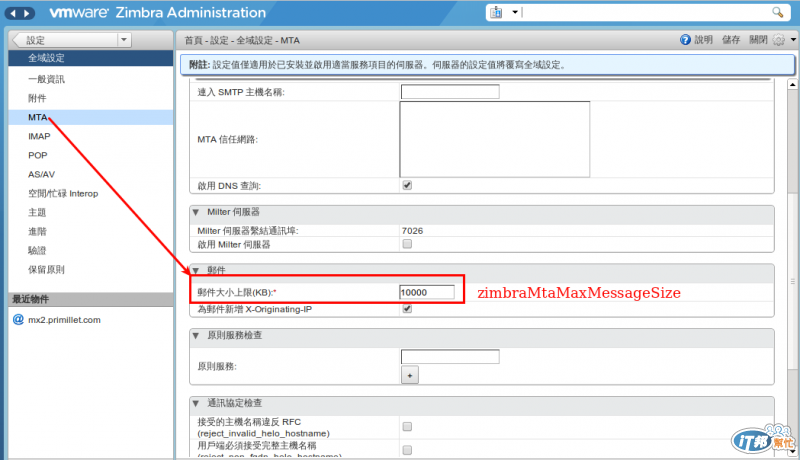Collapse the Milter 伺服器 section

click(x=195, y=212)
